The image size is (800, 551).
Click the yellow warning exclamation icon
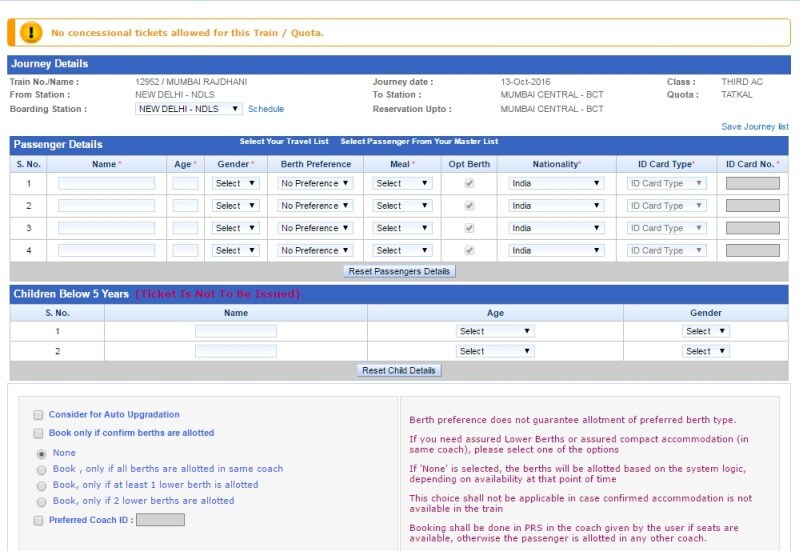[x=31, y=33]
